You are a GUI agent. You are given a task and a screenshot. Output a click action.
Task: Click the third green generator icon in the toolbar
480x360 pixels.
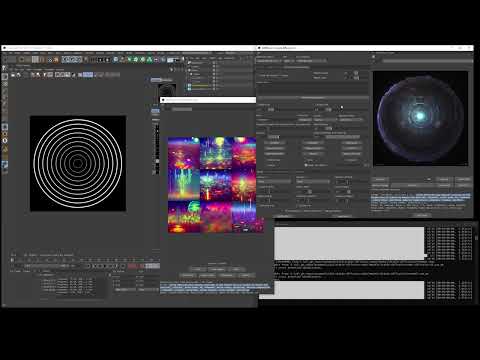(143, 60)
